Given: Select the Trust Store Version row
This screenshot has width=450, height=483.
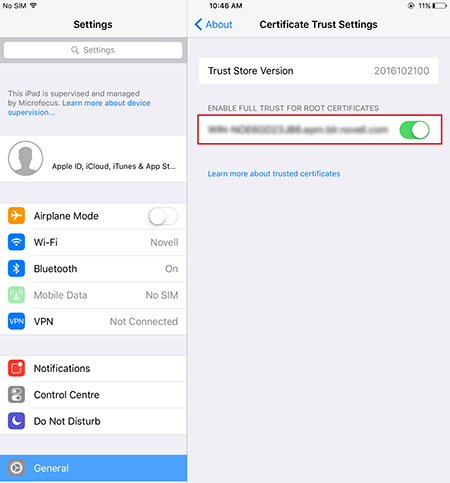Looking at the screenshot, I should tap(319, 71).
